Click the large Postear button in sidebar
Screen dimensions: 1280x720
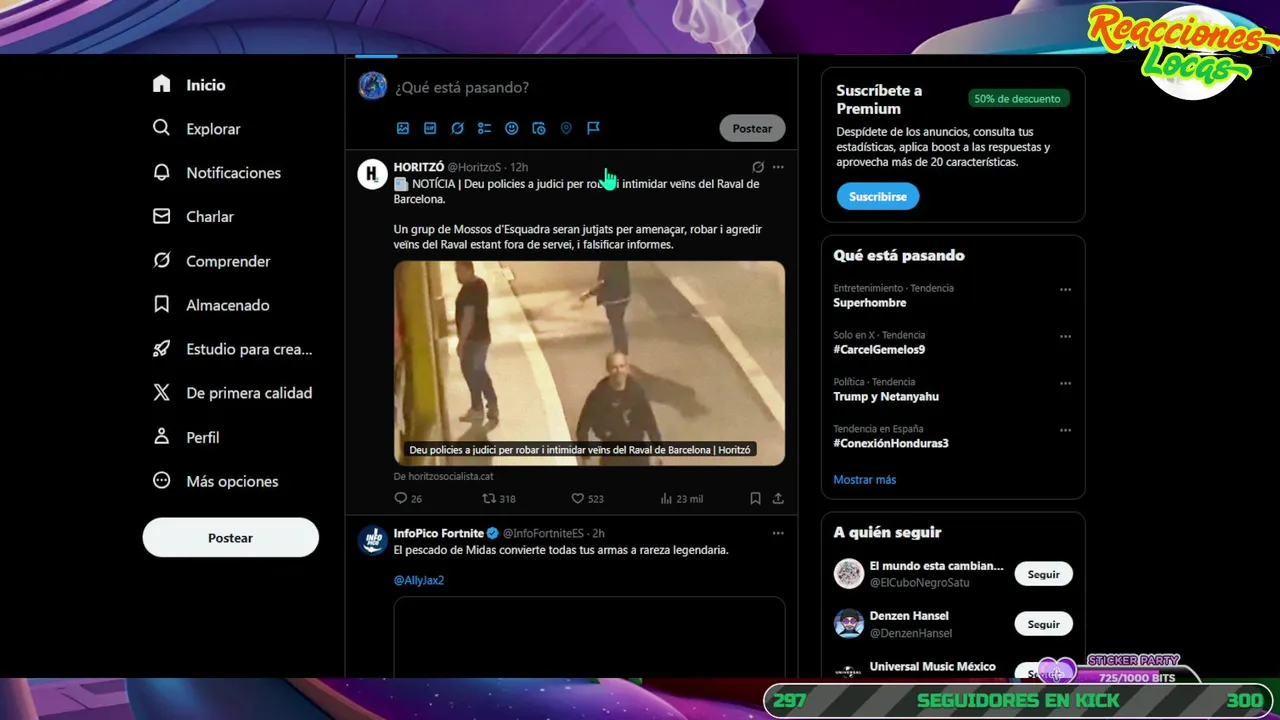pyautogui.click(x=231, y=538)
